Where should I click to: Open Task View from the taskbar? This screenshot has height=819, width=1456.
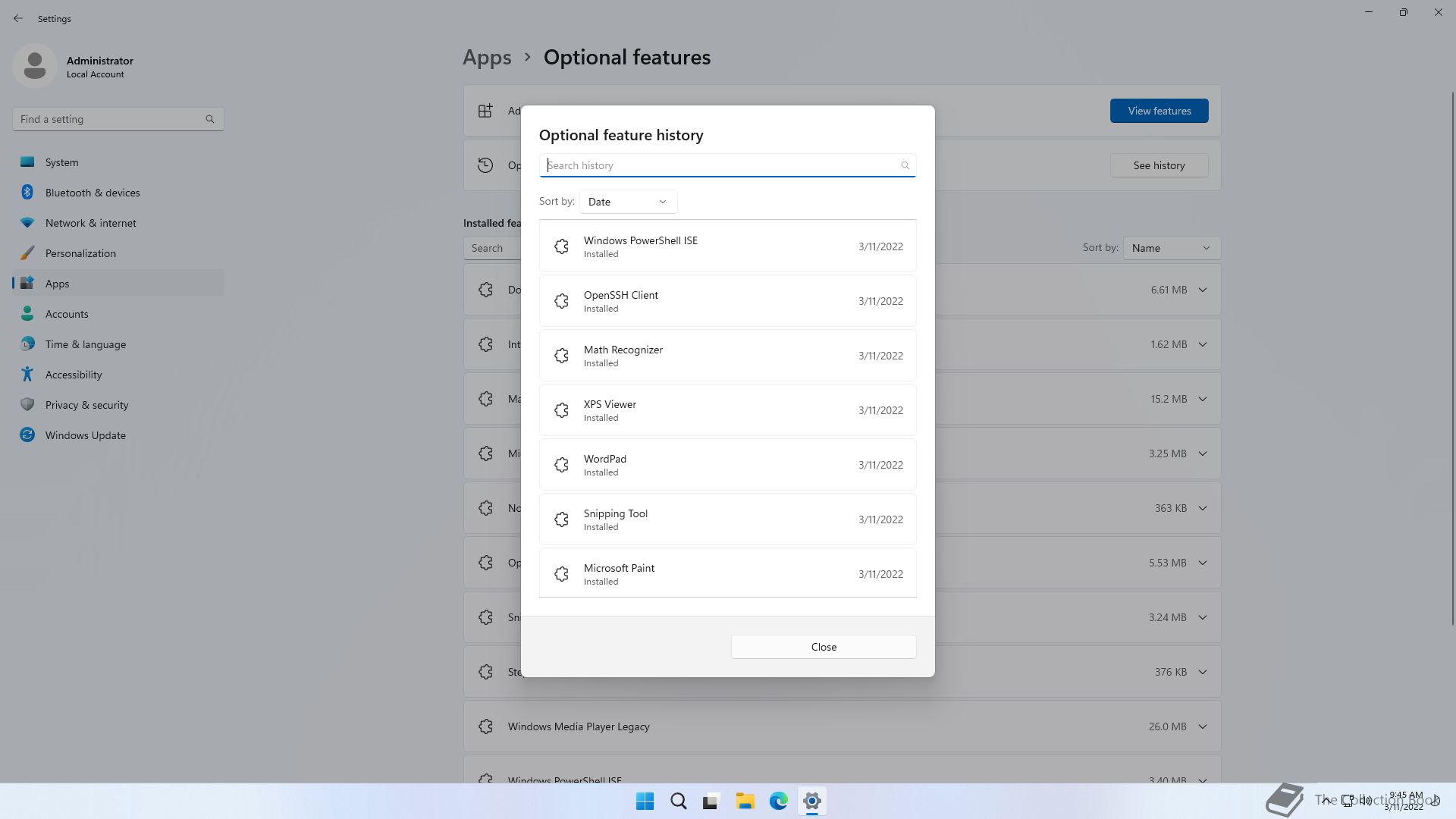pyautogui.click(x=711, y=801)
